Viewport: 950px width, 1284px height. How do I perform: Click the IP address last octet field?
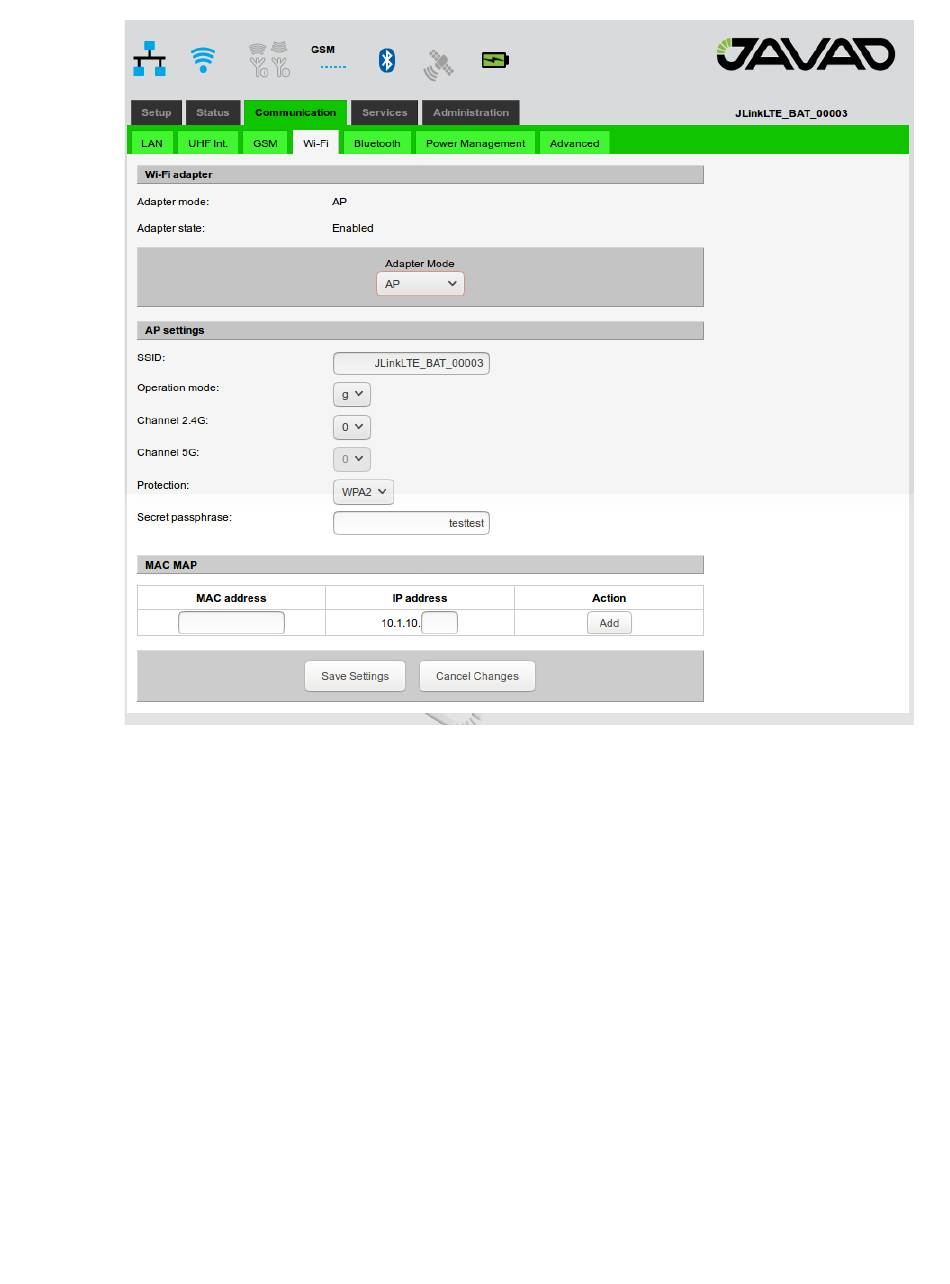(x=440, y=623)
